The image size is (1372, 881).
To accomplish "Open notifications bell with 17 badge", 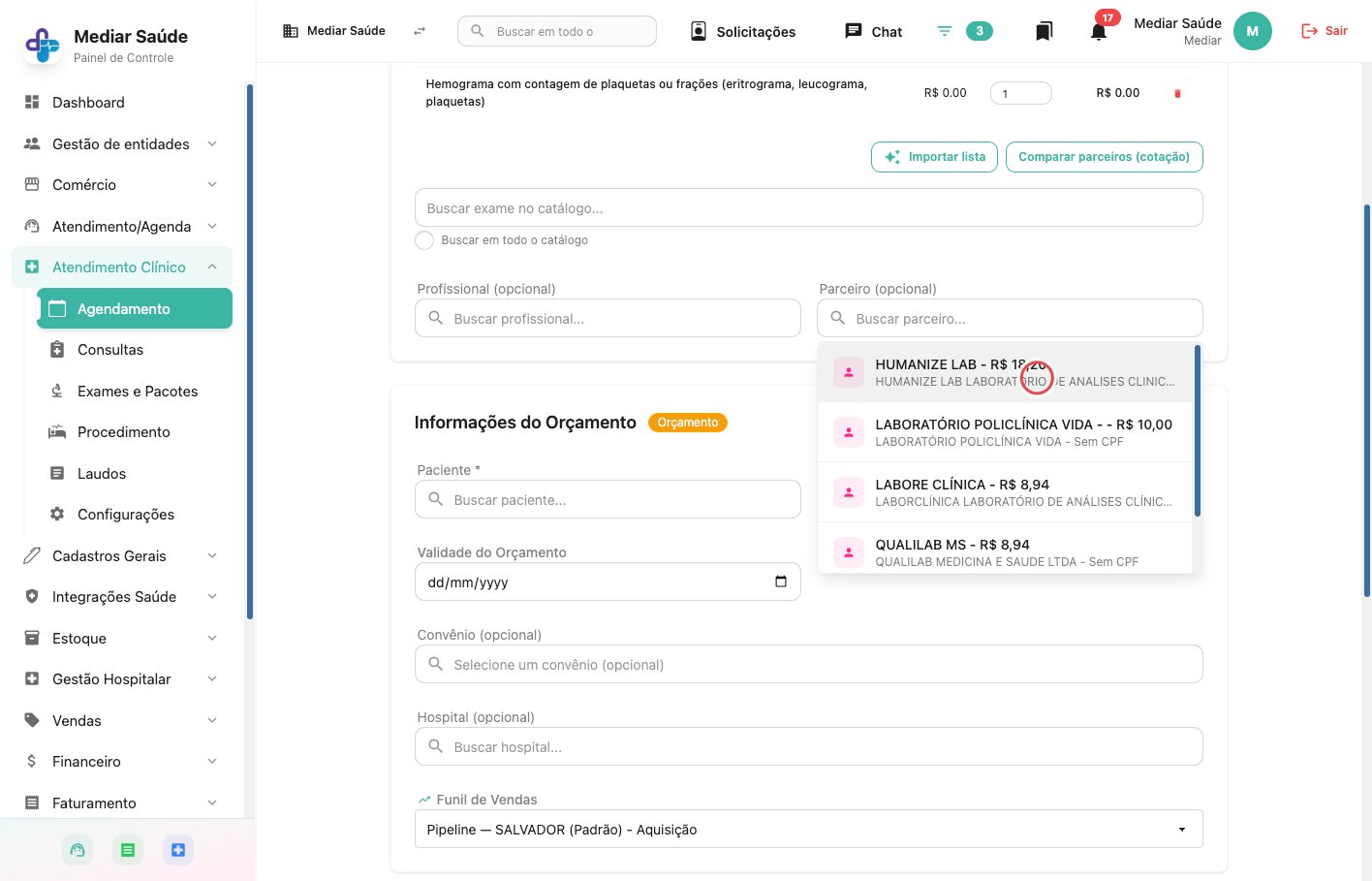I will 1099,31.
